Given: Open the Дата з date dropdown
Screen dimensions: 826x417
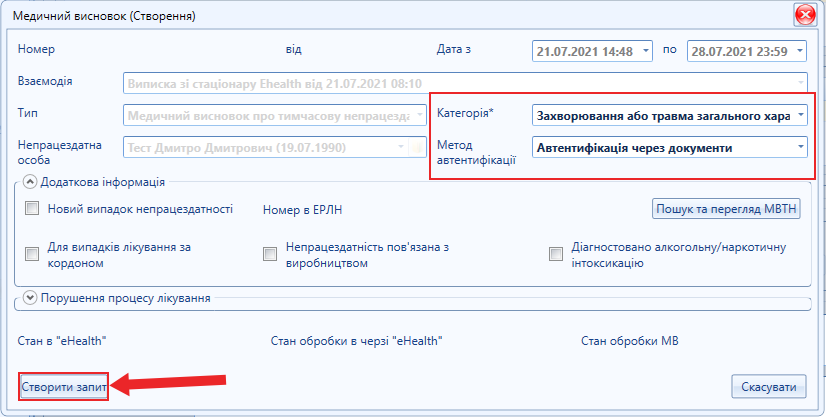Looking at the screenshot, I should [x=646, y=51].
